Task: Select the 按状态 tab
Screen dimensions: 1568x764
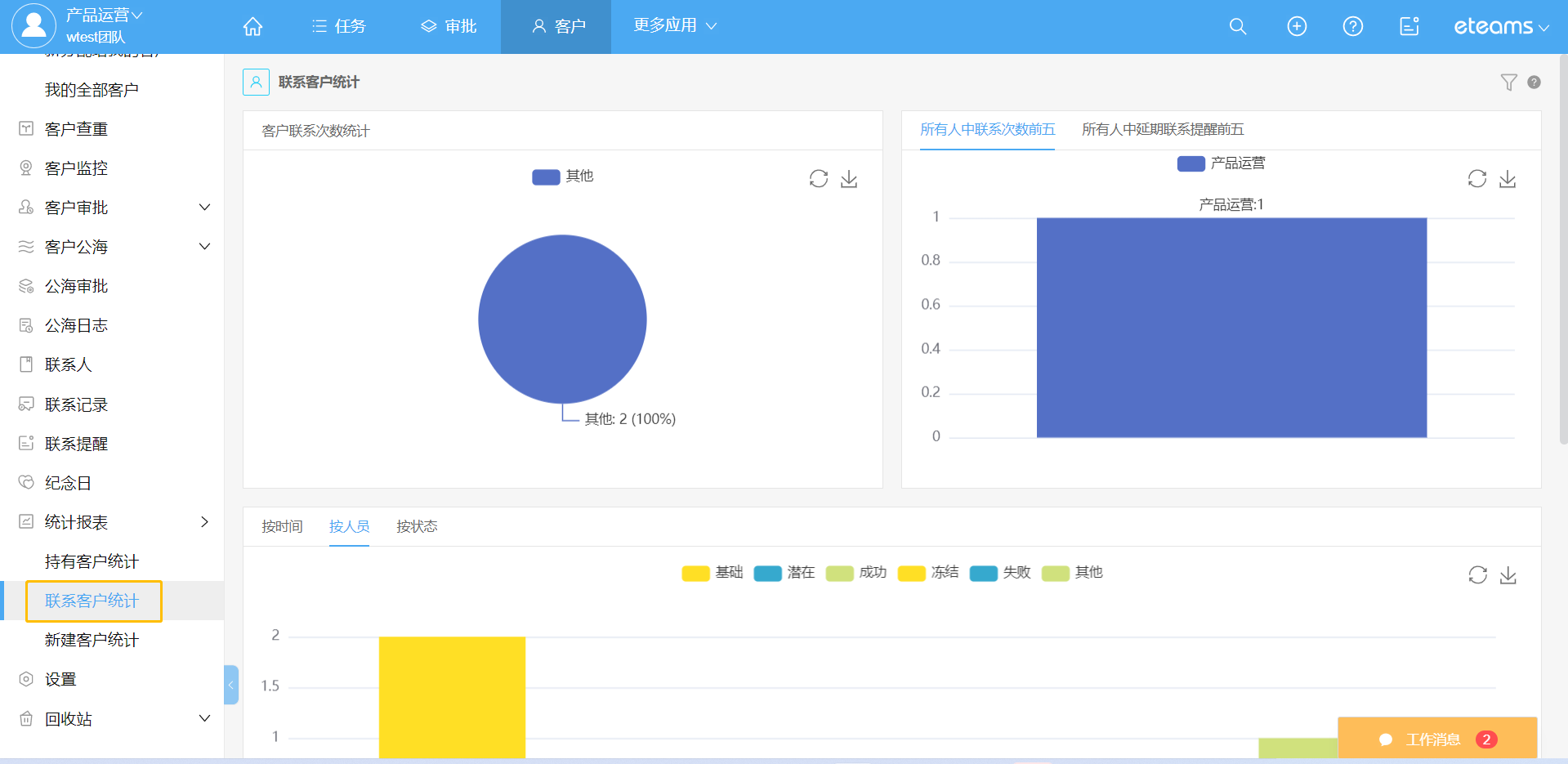Action: pos(417,527)
